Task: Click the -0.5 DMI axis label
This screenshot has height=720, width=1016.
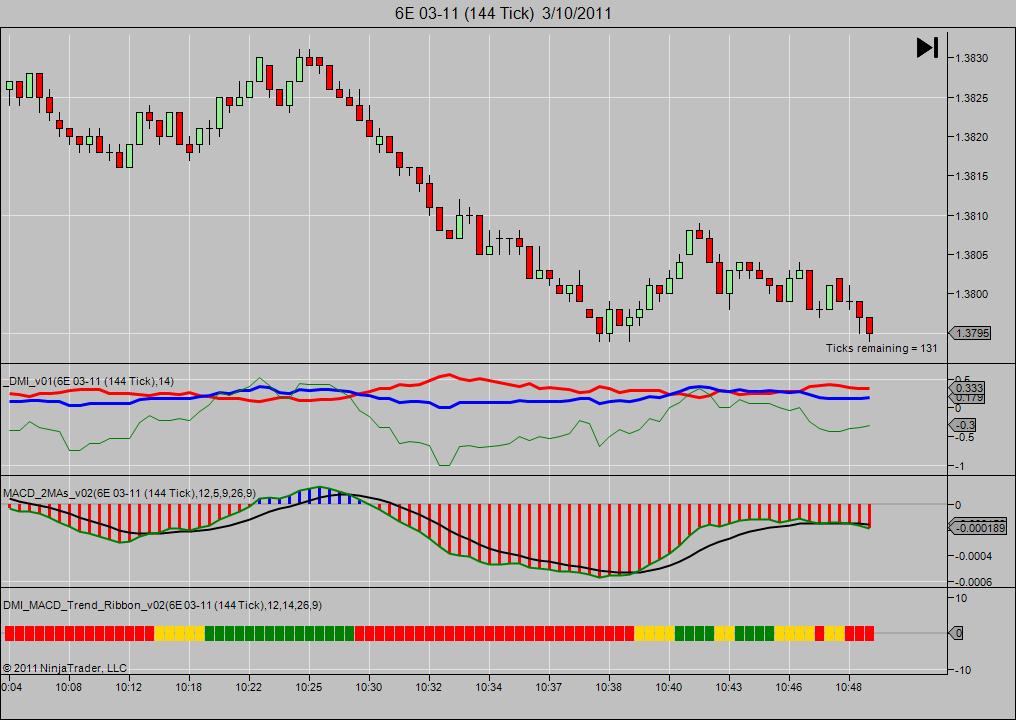Action: (x=964, y=437)
